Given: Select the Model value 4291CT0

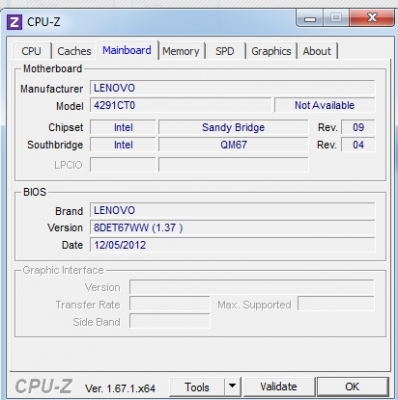Looking at the screenshot, I should tap(181, 105).
